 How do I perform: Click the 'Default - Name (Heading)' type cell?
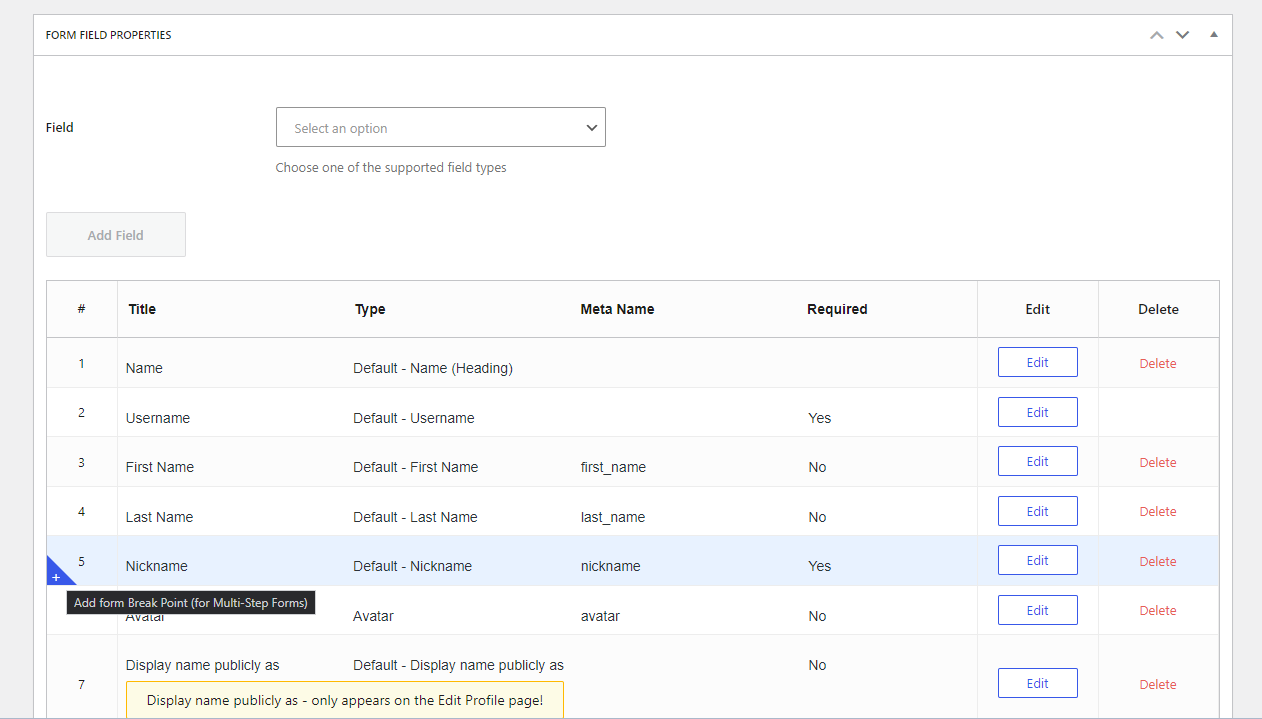(x=433, y=368)
